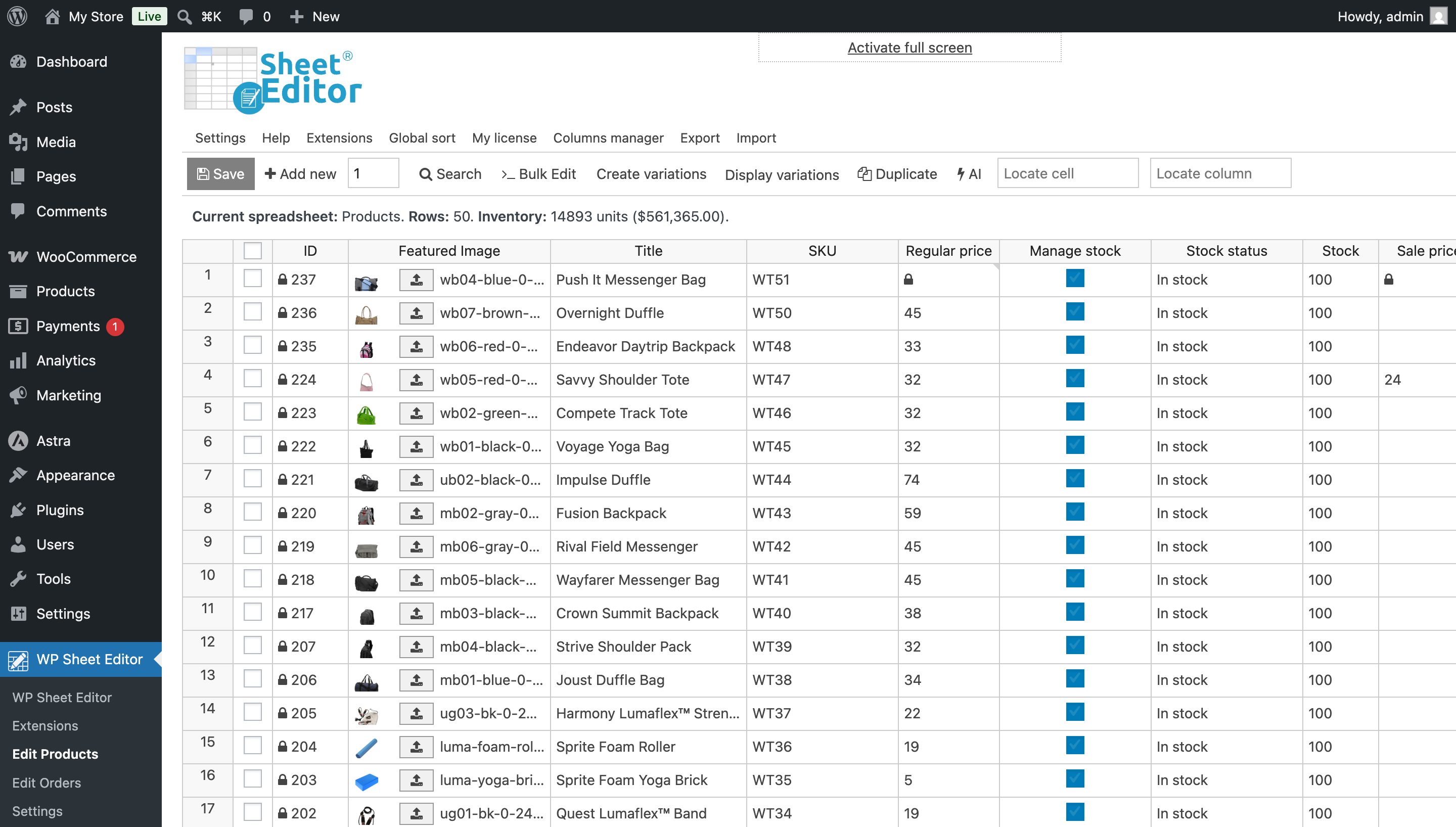Viewport: 1456px width, 827px height.
Task: Open the Global sort menu
Action: pyautogui.click(x=422, y=138)
